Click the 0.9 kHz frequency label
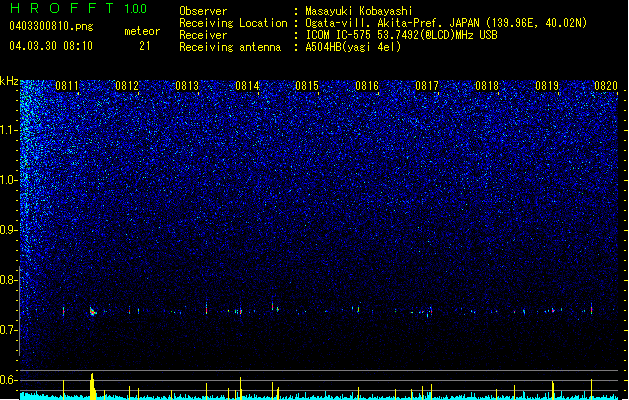The image size is (629, 400). pyautogui.click(x=8, y=230)
